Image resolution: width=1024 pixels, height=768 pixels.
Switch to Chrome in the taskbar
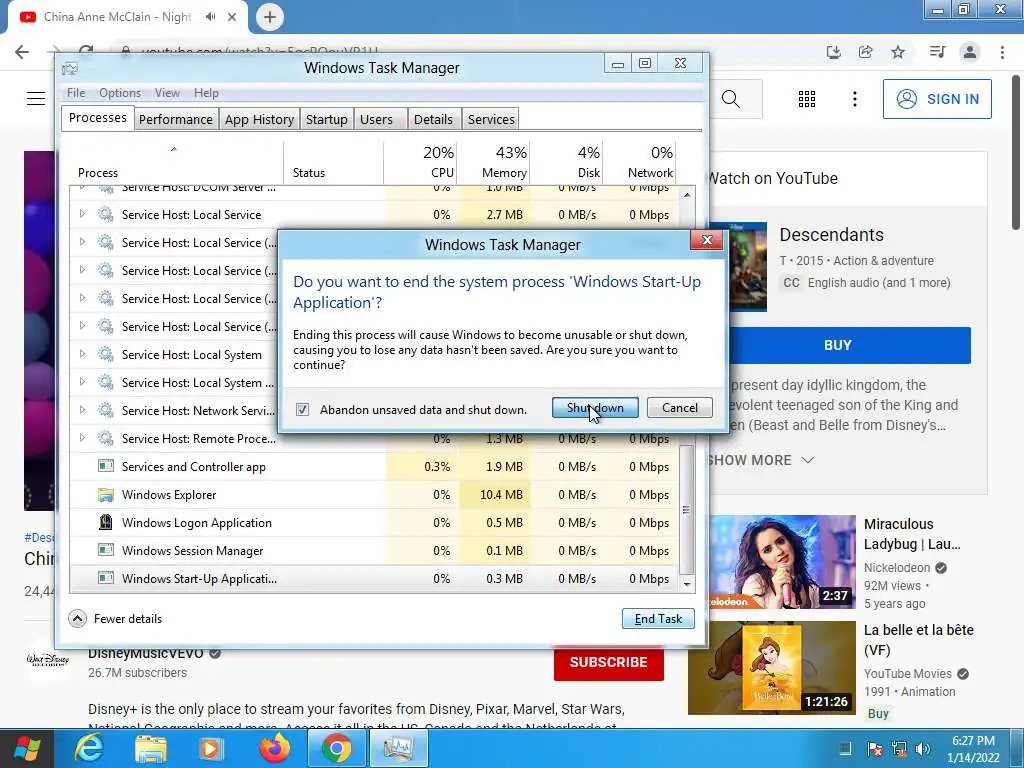(x=336, y=748)
